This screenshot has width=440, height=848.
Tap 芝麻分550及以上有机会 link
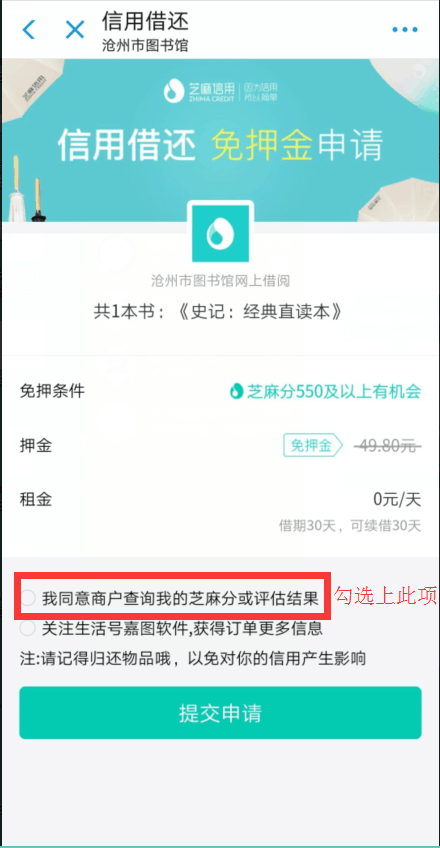(334, 391)
